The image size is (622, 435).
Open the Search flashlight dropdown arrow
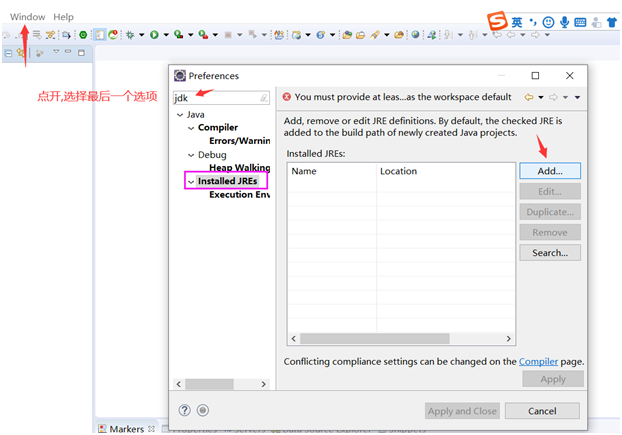tap(387, 35)
